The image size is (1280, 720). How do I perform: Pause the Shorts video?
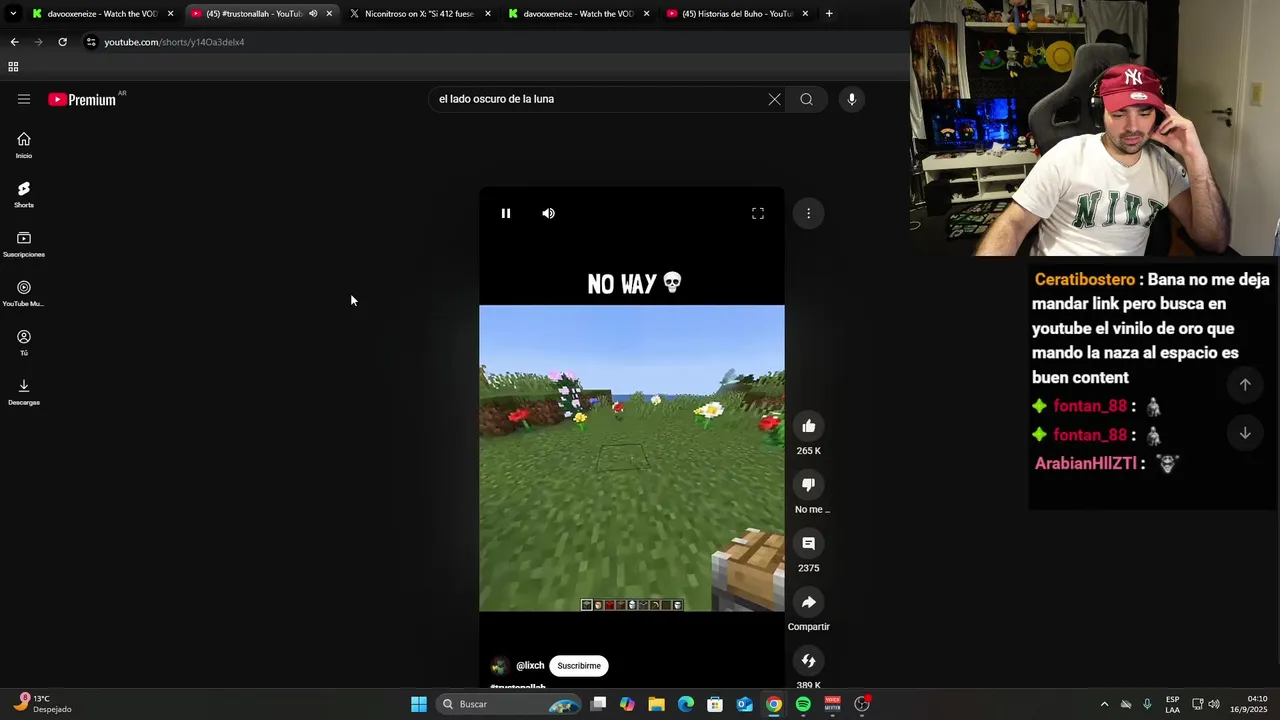point(506,213)
